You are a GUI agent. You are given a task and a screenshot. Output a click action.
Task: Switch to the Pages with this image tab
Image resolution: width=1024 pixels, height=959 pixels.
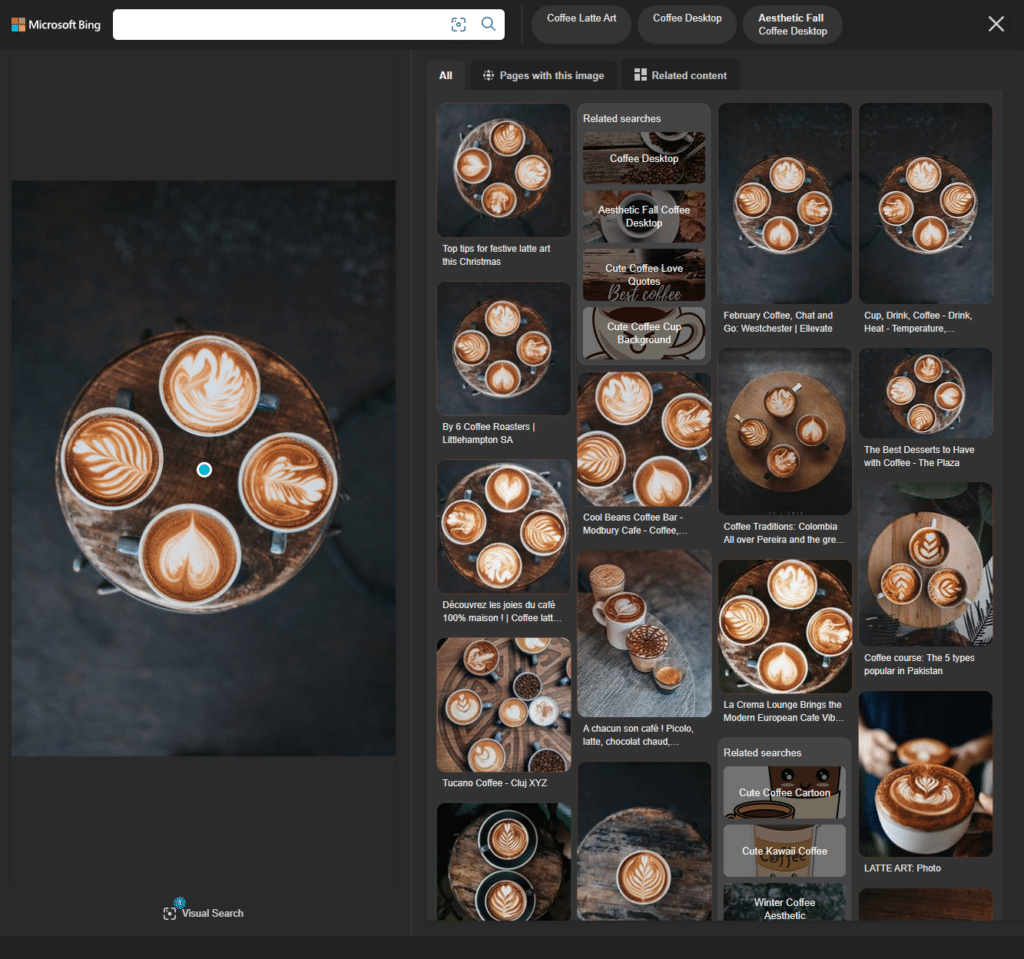pyautogui.click(x=543, y=75)
